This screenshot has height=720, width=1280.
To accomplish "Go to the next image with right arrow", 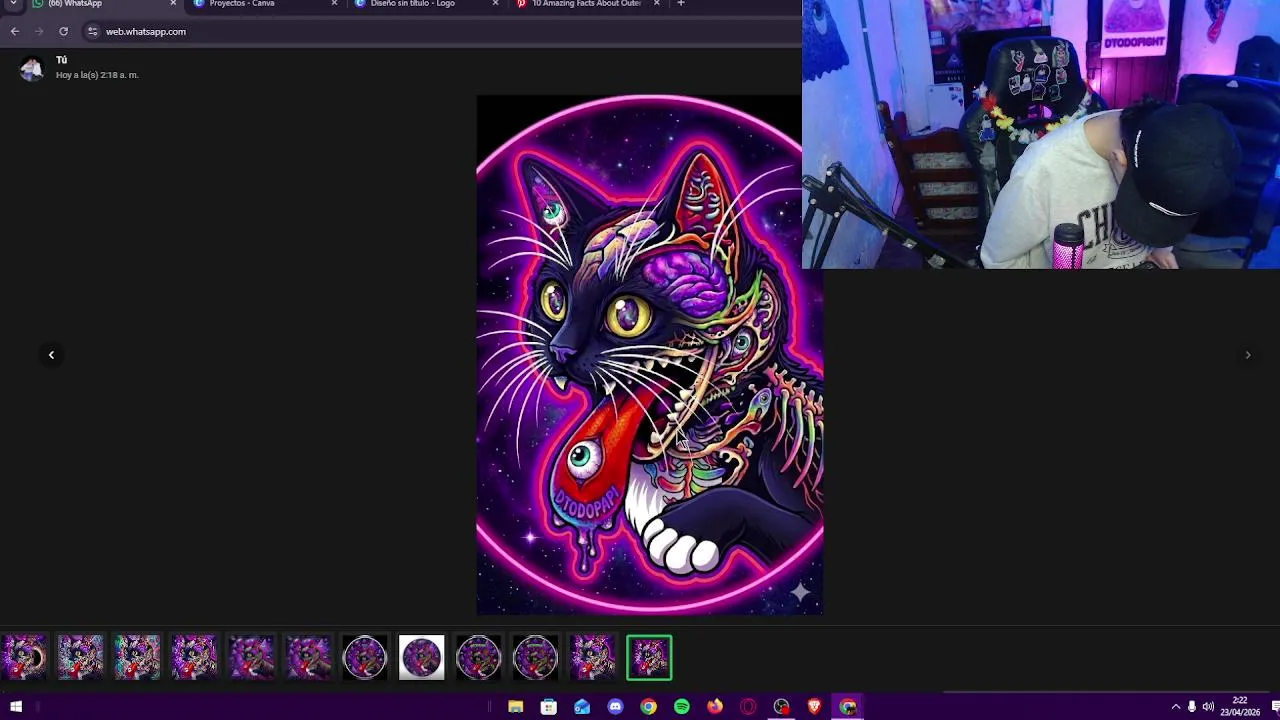I will coord(1247,355).
